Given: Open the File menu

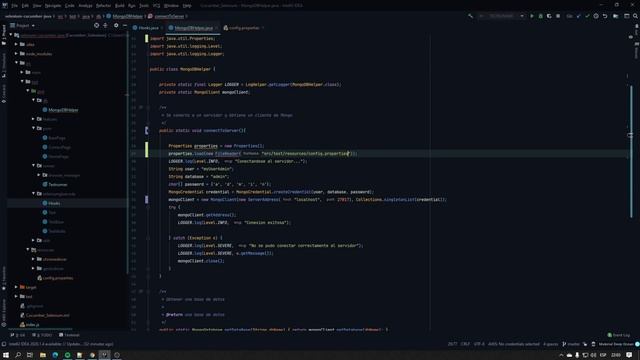Looking at the screenshot, I should (14, 6).
